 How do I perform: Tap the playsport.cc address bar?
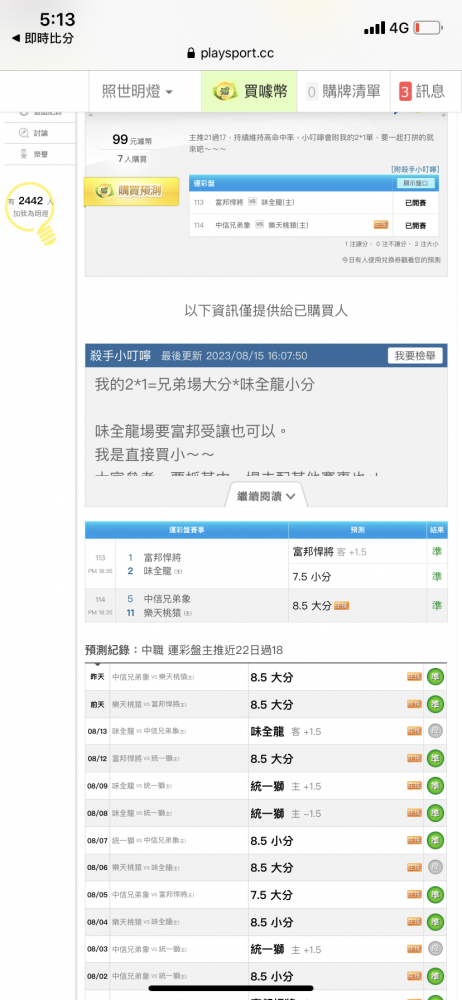pos(231,54)
